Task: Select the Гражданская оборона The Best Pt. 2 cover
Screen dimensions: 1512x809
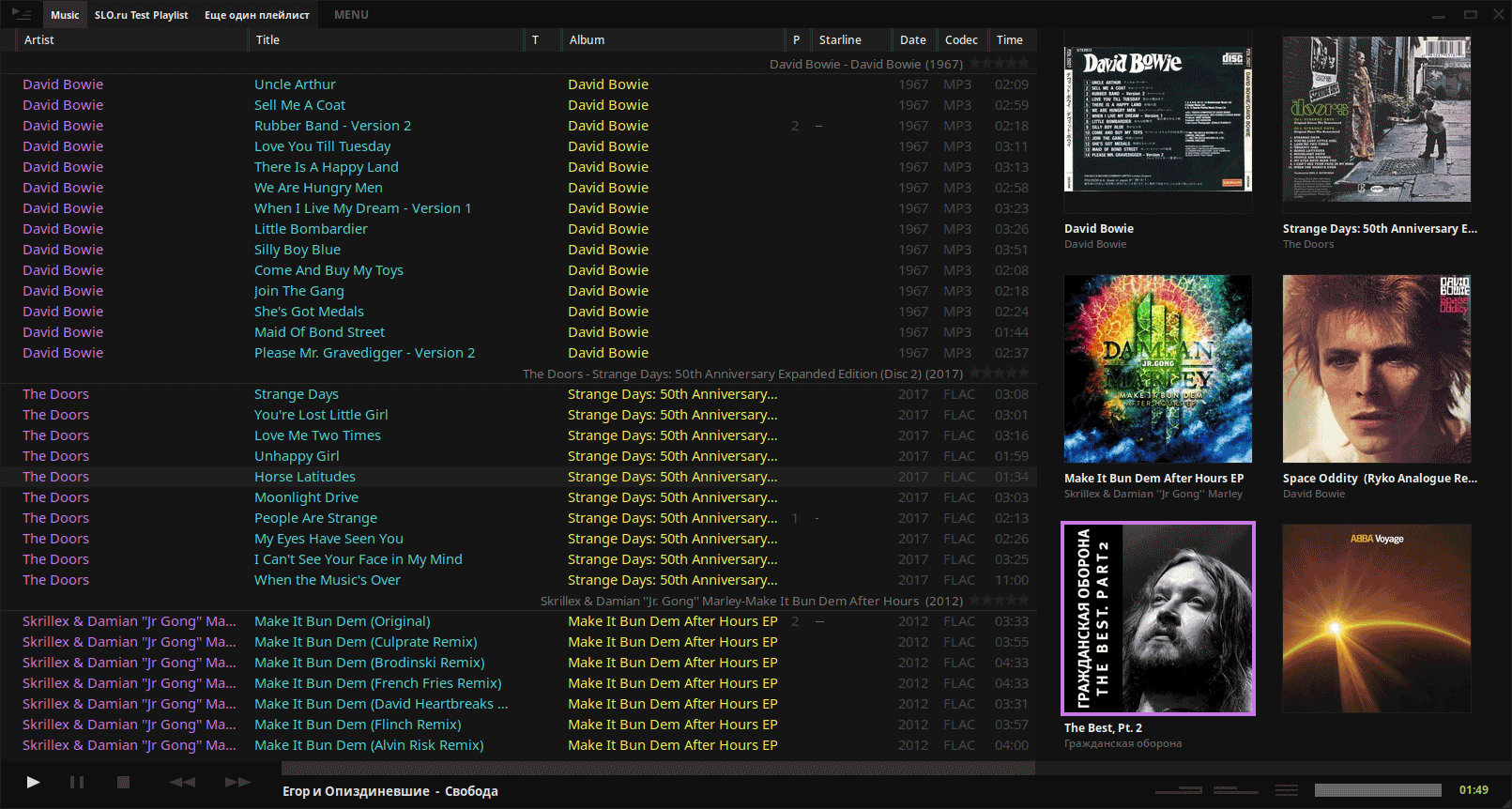Action: [x=1158, y=618]
